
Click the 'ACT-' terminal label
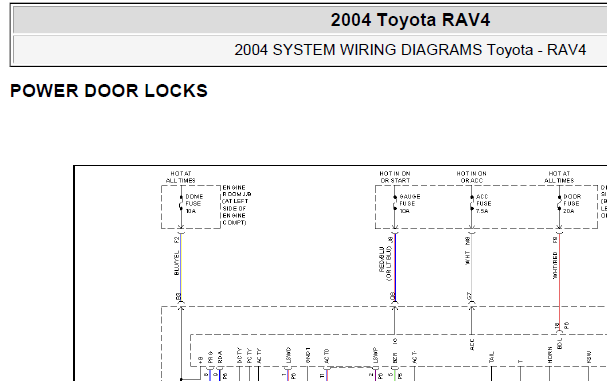coord(414,357)
